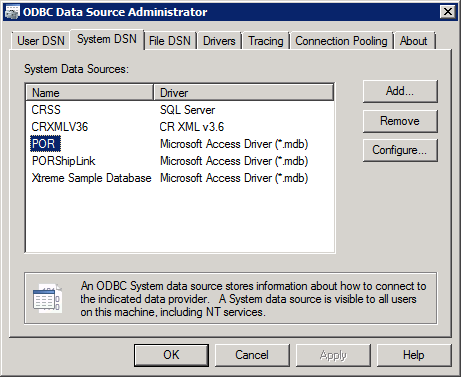The width and height of the screenshot is (461, 377).
Task: Switch to Connection Pooling tab
Action: pos(341,41)
